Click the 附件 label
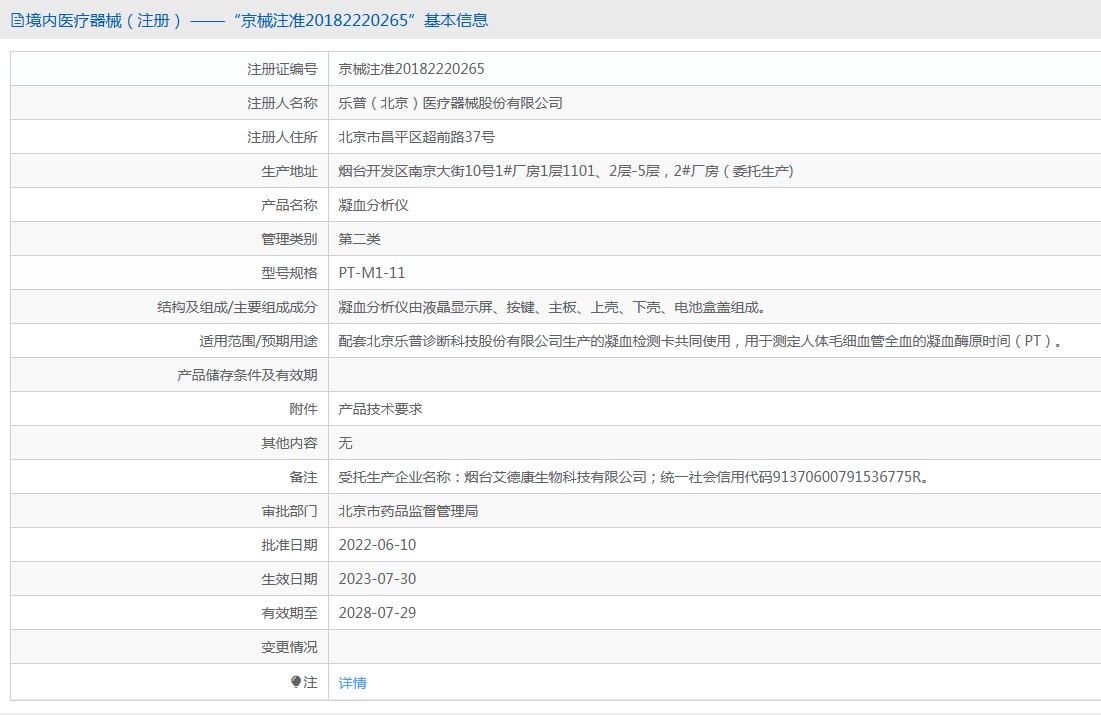Image resolution: width=1101 pixels, height=715 pixels. pos(303,409)
